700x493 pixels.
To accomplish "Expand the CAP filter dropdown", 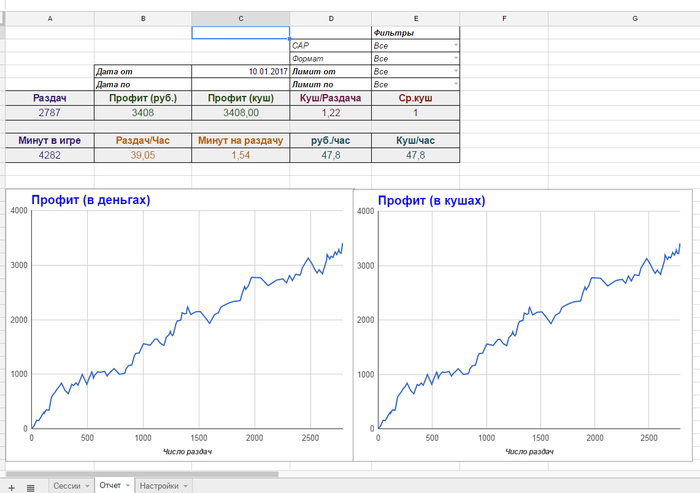I will pos(455,45).
